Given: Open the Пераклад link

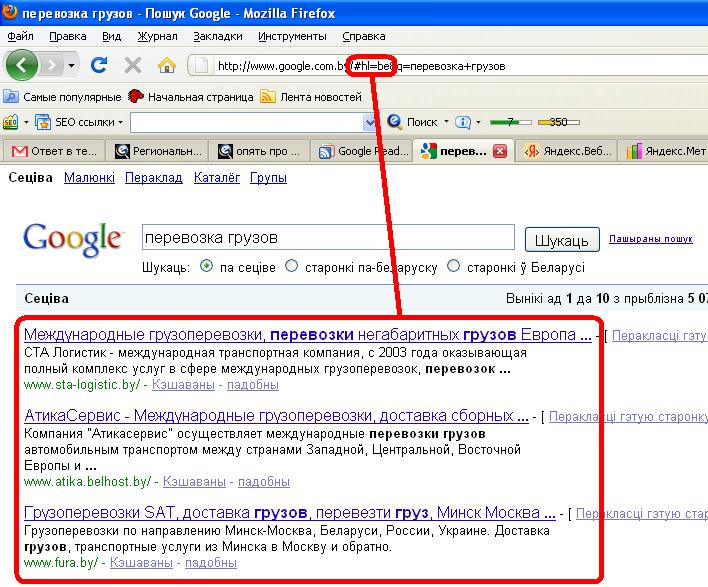Looking at the screenshot, I should click(154, 178).
